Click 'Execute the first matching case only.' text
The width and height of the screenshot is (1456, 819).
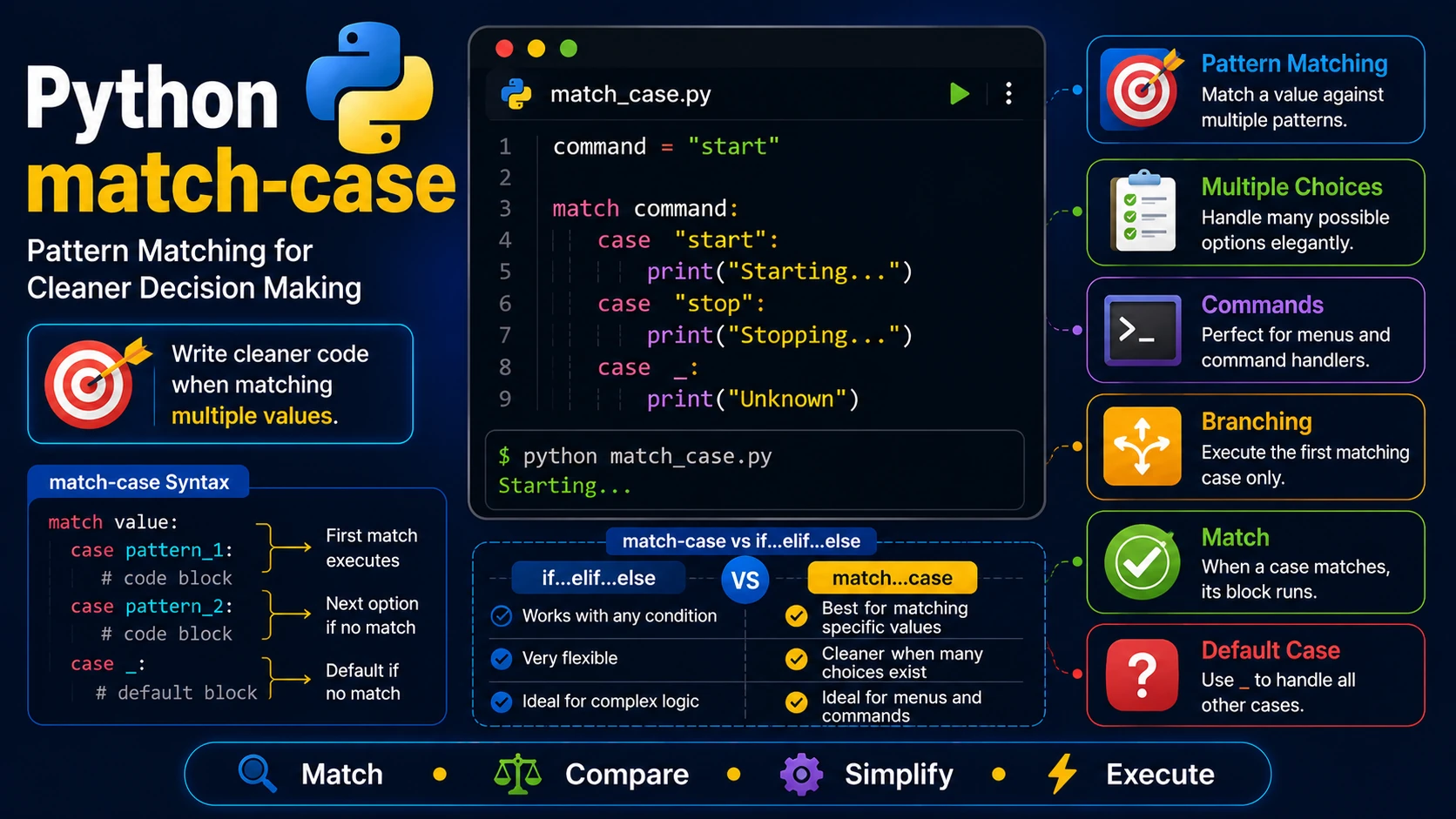click(x=1304, y=465)
